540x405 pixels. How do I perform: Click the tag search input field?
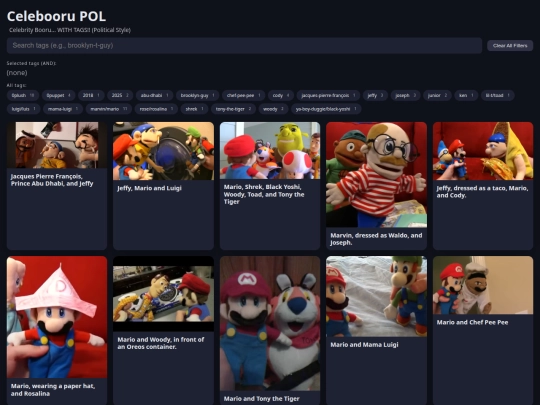pos(244,45)
